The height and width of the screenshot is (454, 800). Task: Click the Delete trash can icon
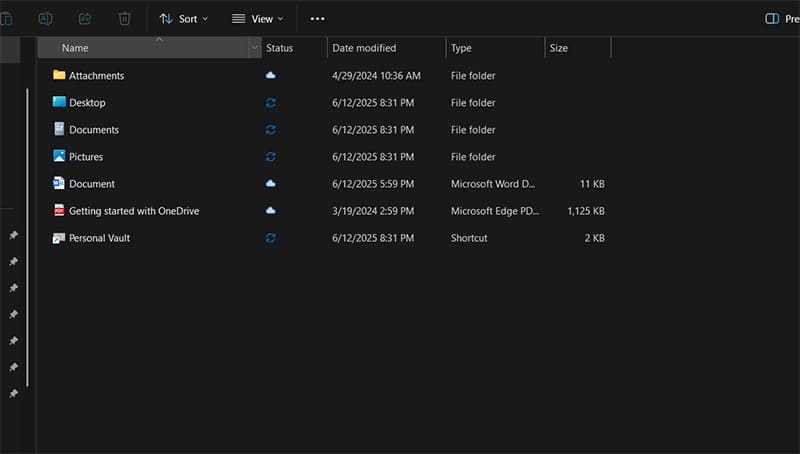click(x=124, y=18)
